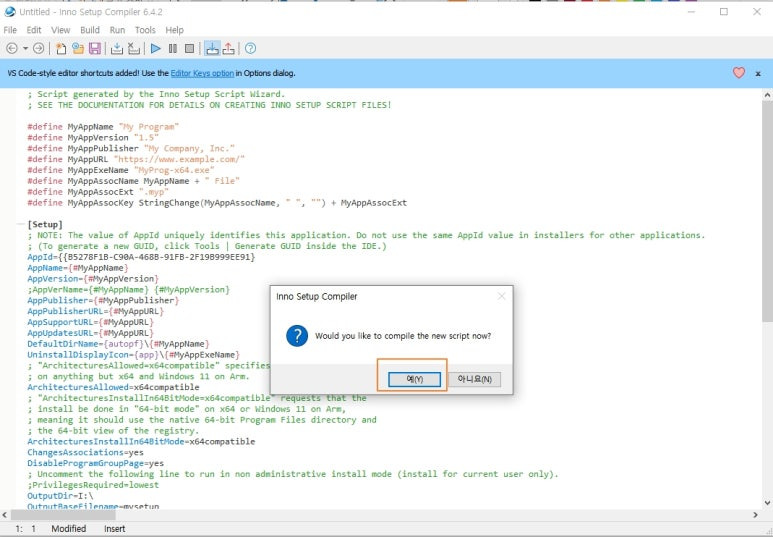Click the Insert mode status bar entry

(x=114, y=529)
